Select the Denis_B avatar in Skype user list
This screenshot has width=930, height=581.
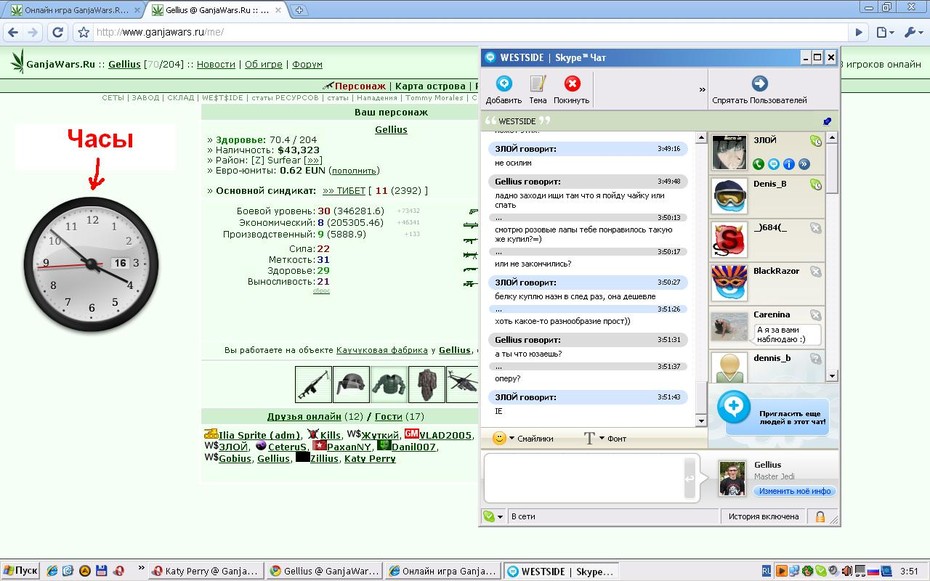[x=730, y=196]
